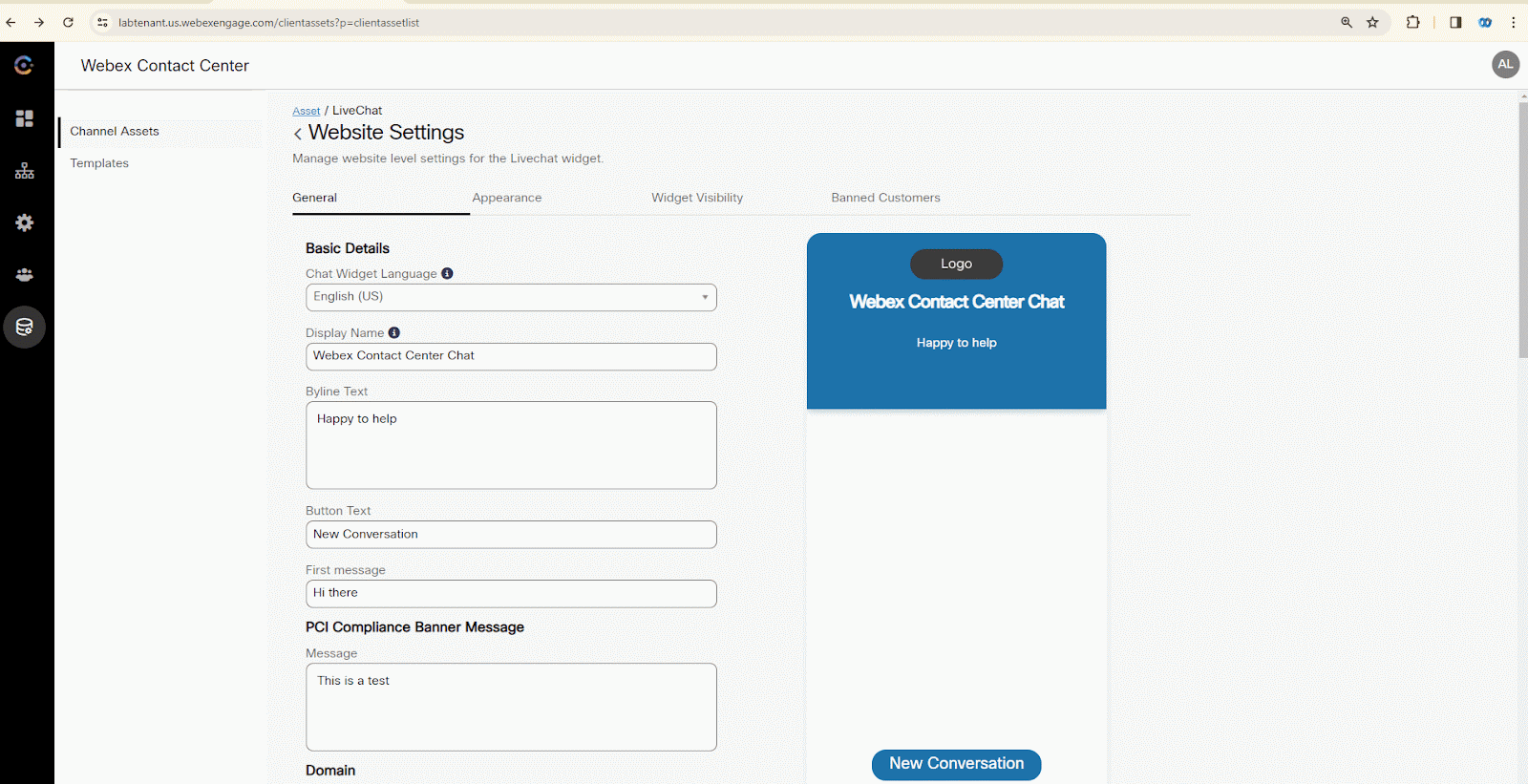Click into the Display Name field

(511, 356)
